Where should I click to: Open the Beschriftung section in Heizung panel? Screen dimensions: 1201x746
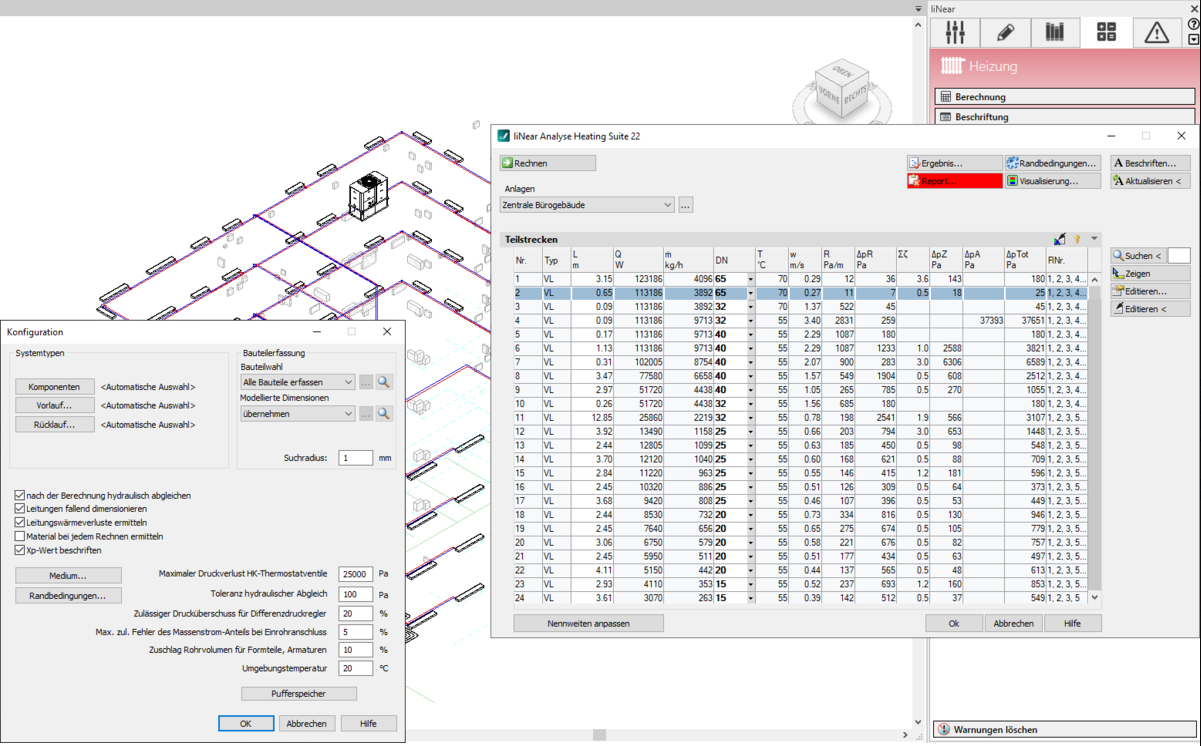tap(1064, 117)
